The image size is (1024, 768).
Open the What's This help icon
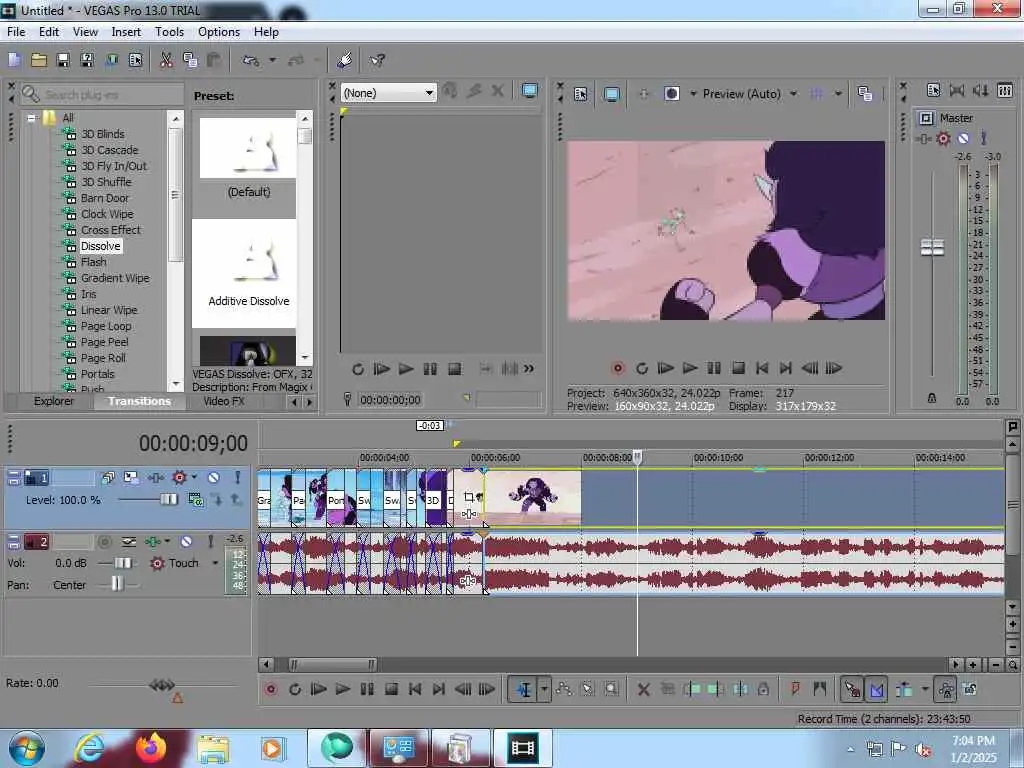[x=377, y=61]
